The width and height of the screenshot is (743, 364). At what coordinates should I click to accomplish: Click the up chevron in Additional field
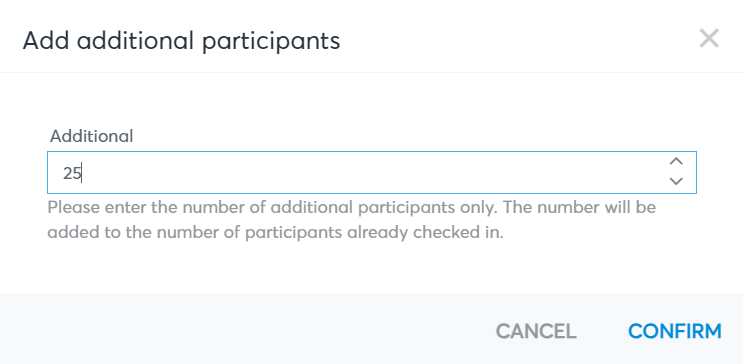[676, 162]
